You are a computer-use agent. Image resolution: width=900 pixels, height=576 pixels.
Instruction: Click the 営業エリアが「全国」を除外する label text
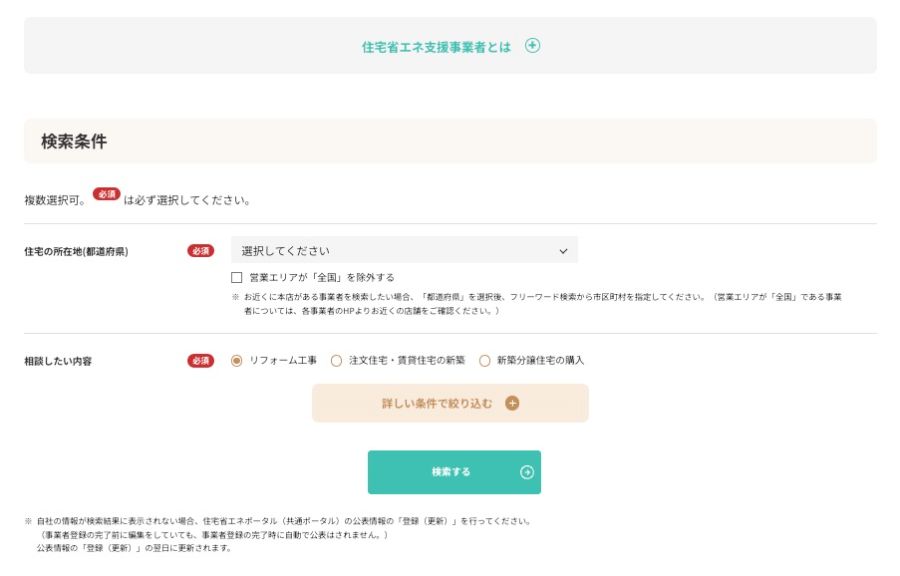(321, 278)
